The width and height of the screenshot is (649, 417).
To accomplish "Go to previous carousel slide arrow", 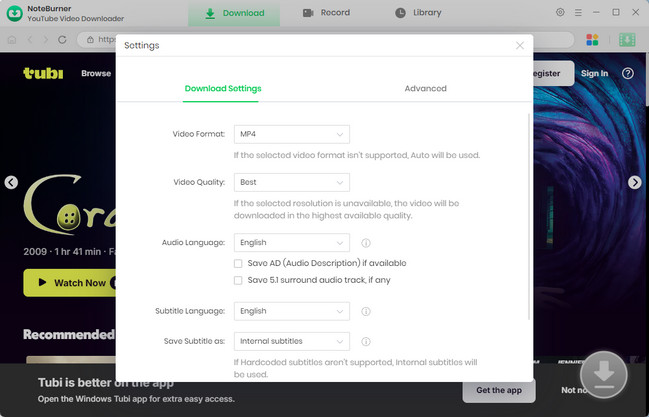I will [x=11, y=182].
